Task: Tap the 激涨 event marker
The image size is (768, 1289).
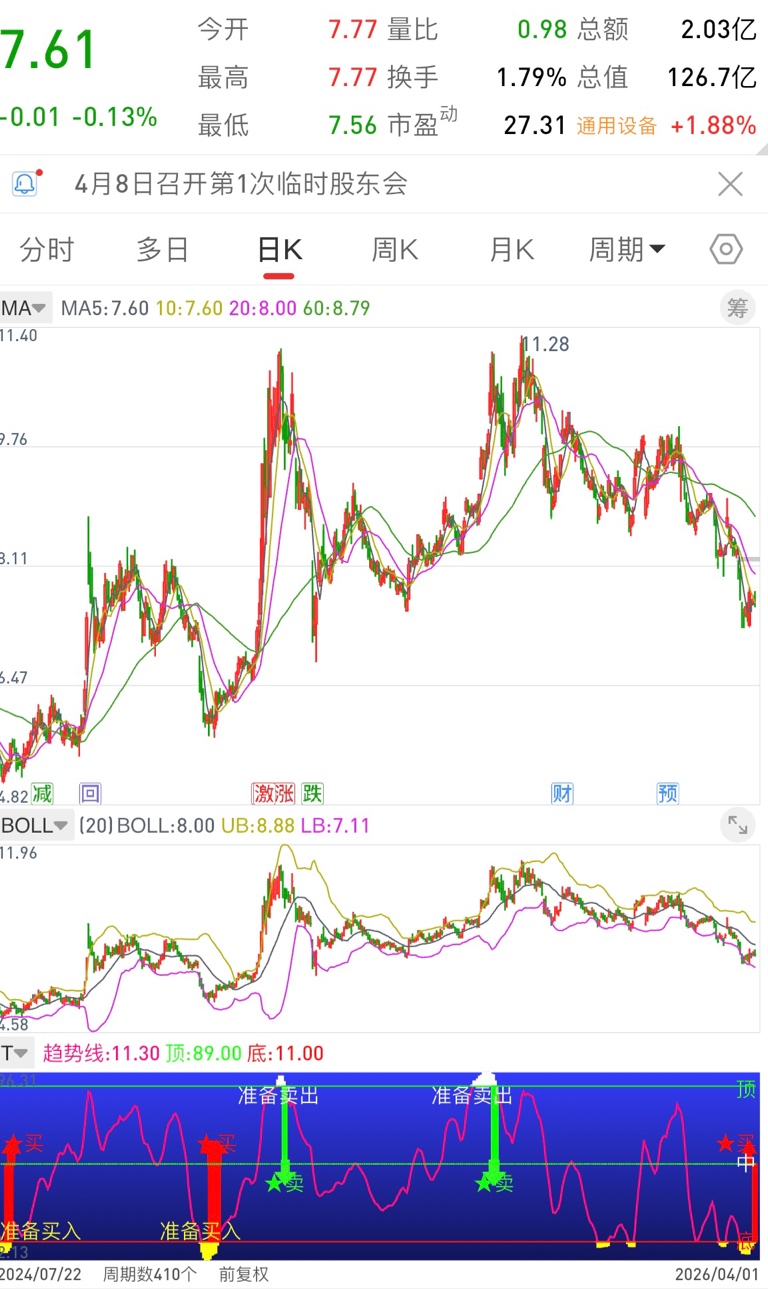Action: [x=274, y=794]
